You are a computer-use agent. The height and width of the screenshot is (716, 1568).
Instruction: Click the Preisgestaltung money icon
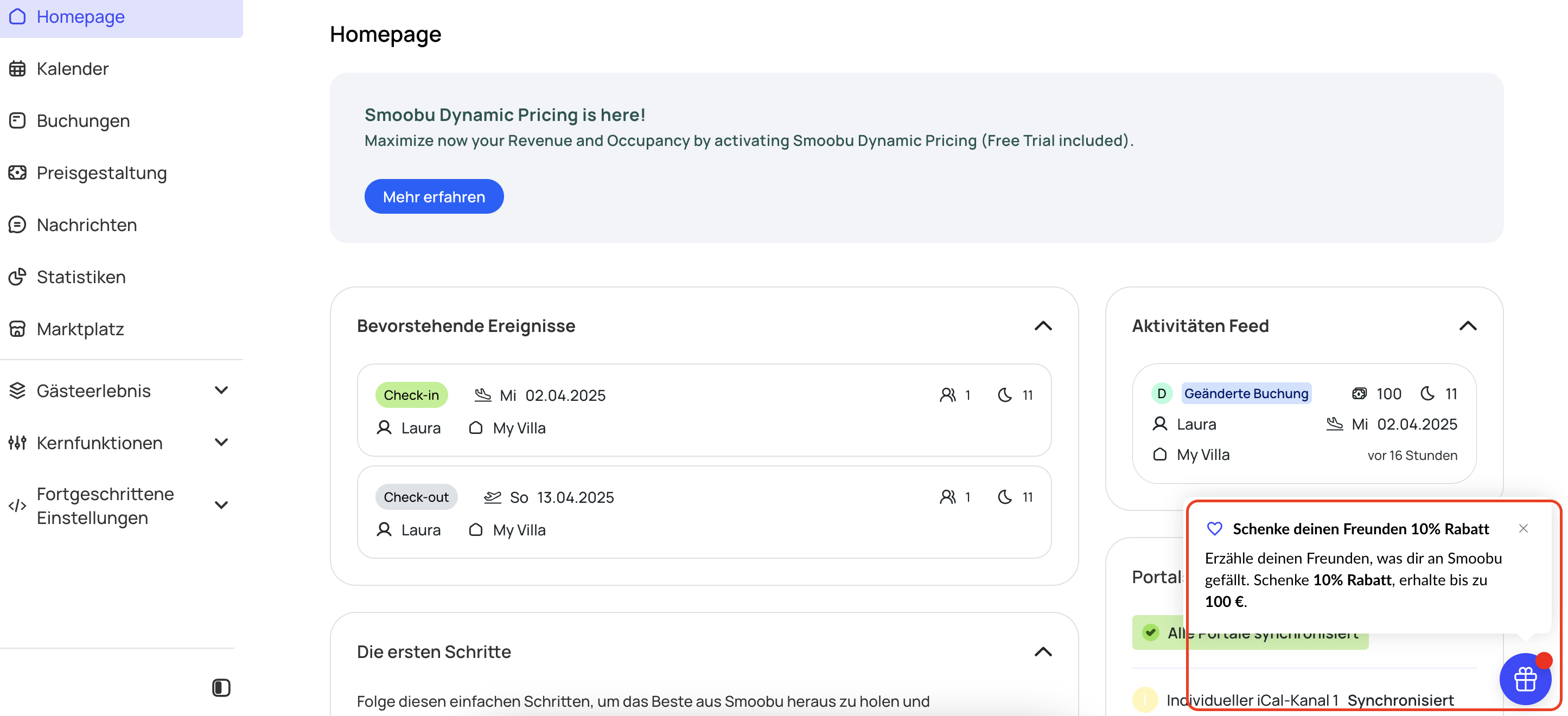click(x=17, y=173)
